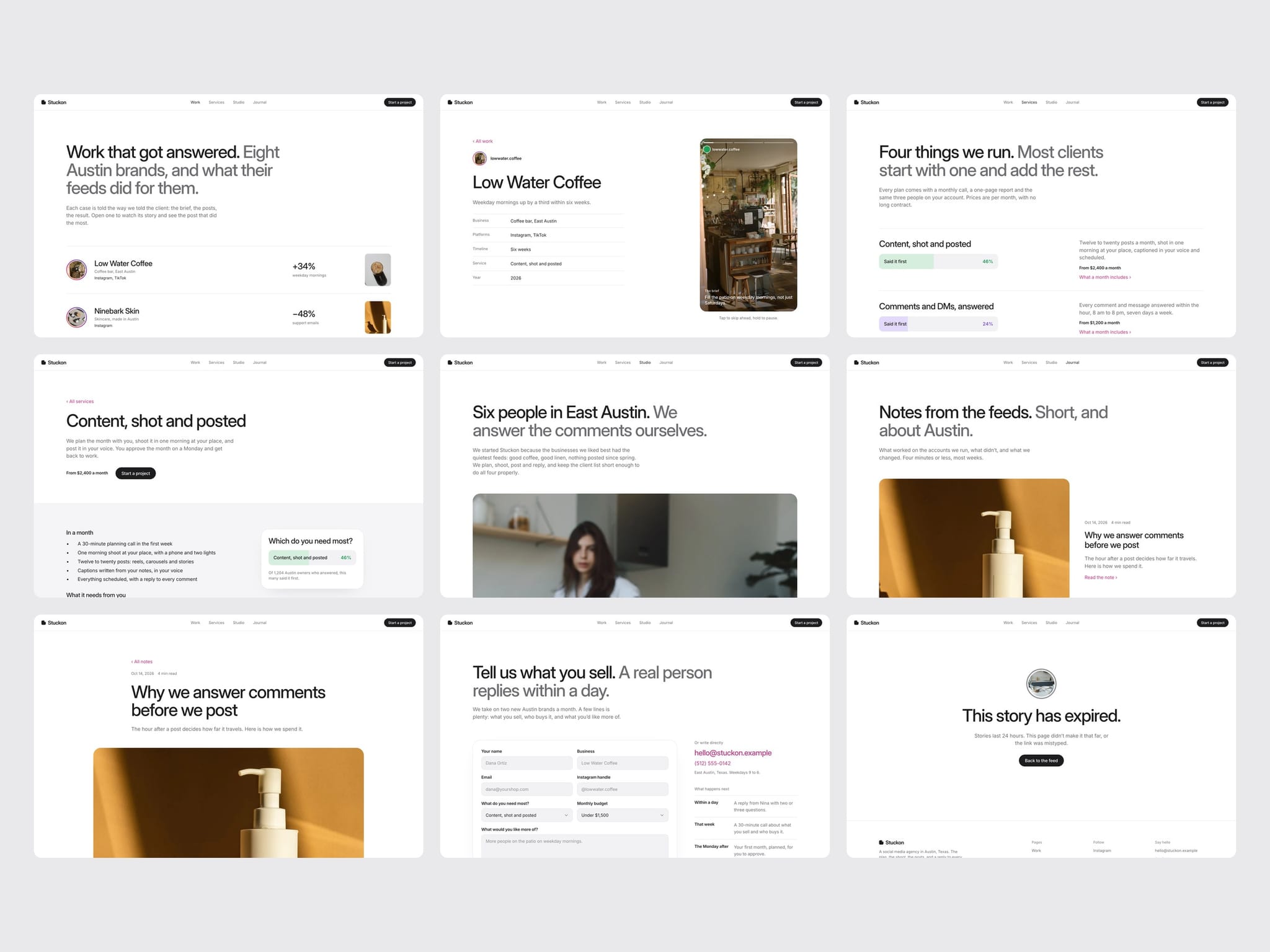Expand 'What a month includes' under From $2,400
The height and width of the screenshot is (952, 1270).
point(1105,277)
